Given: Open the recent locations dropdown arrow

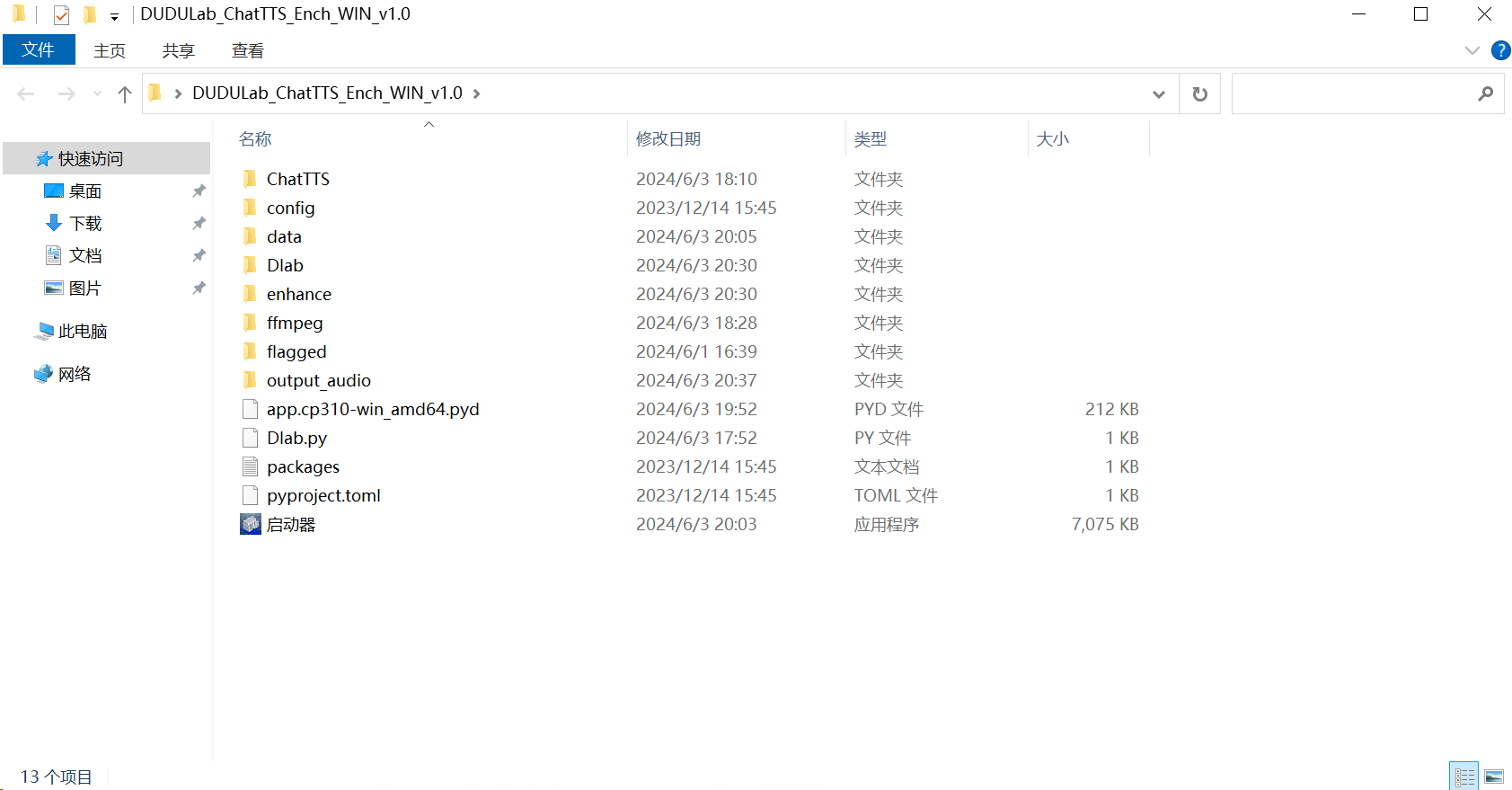Looking at the screenshot, I should 97,93.
